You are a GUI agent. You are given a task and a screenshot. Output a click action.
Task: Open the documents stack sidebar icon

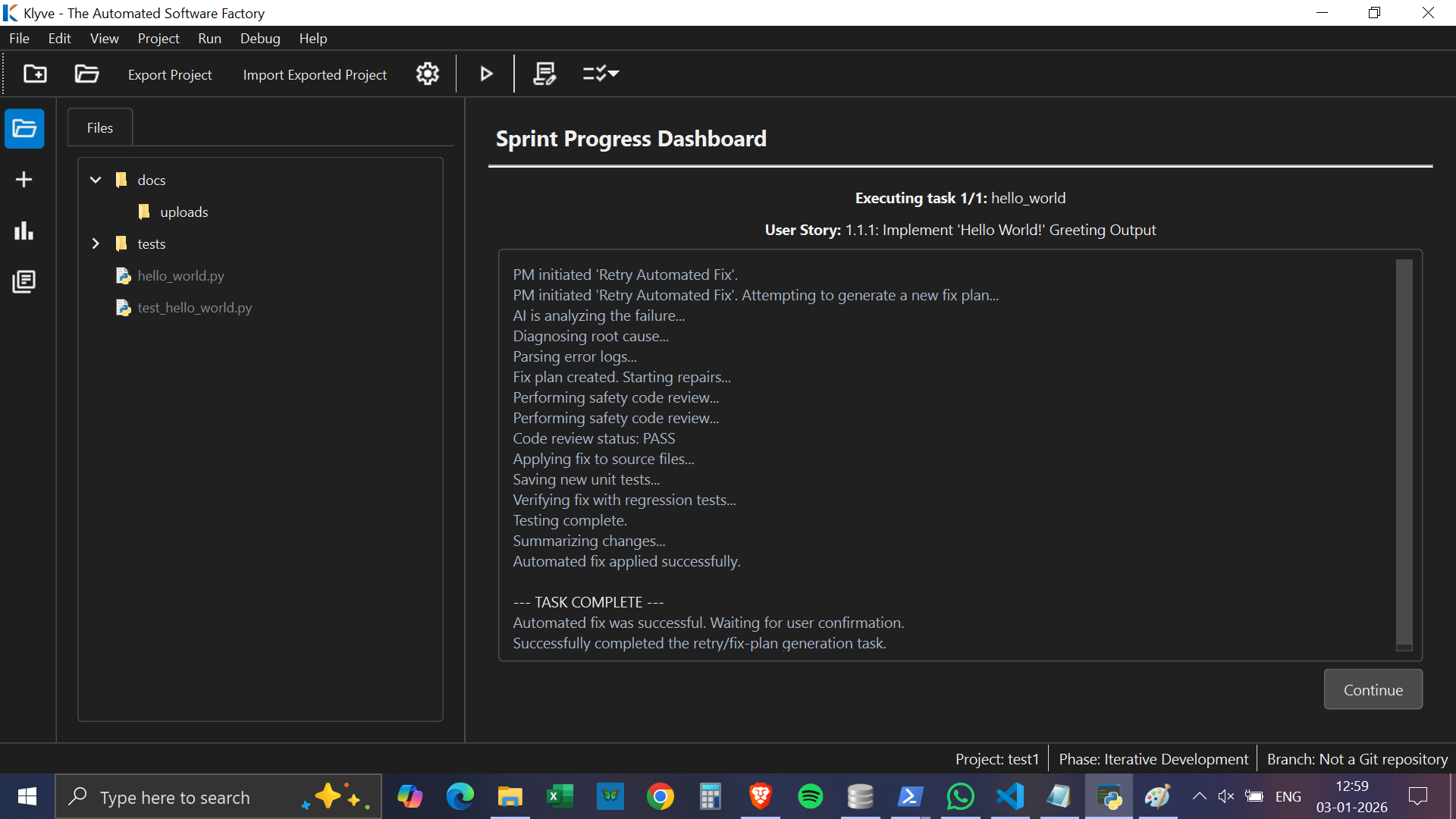pyautogui.click(x=24, y=281)
